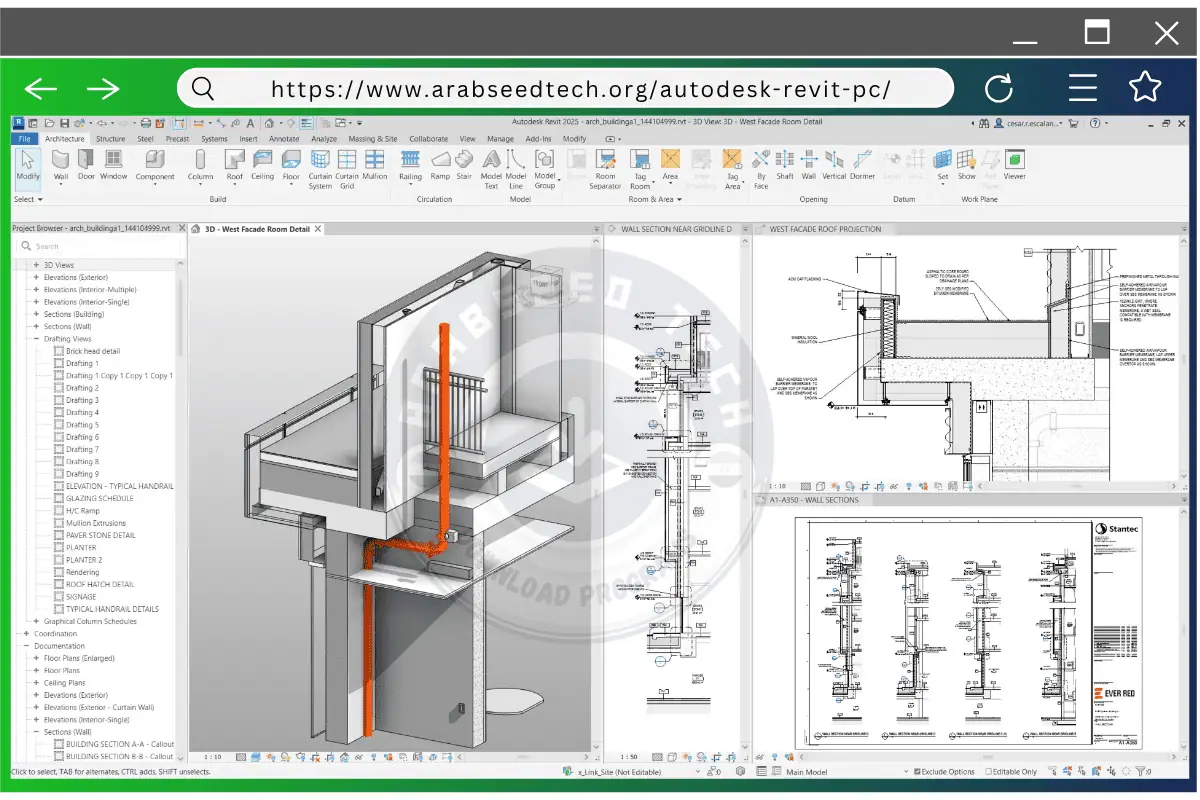Switch to the Structure ribbon tab
Viewport: 1200px width, 800px height.
tap(111, 139)
